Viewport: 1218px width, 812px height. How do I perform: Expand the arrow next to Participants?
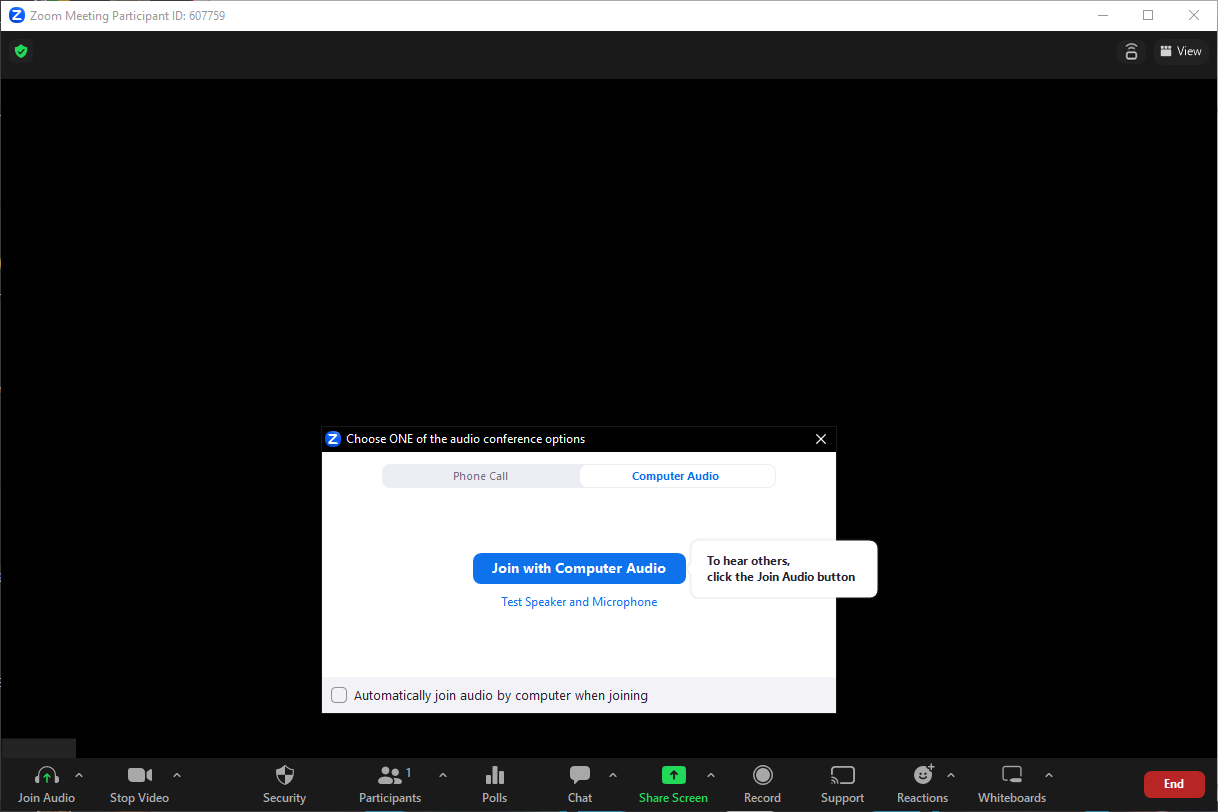point(443,775)
